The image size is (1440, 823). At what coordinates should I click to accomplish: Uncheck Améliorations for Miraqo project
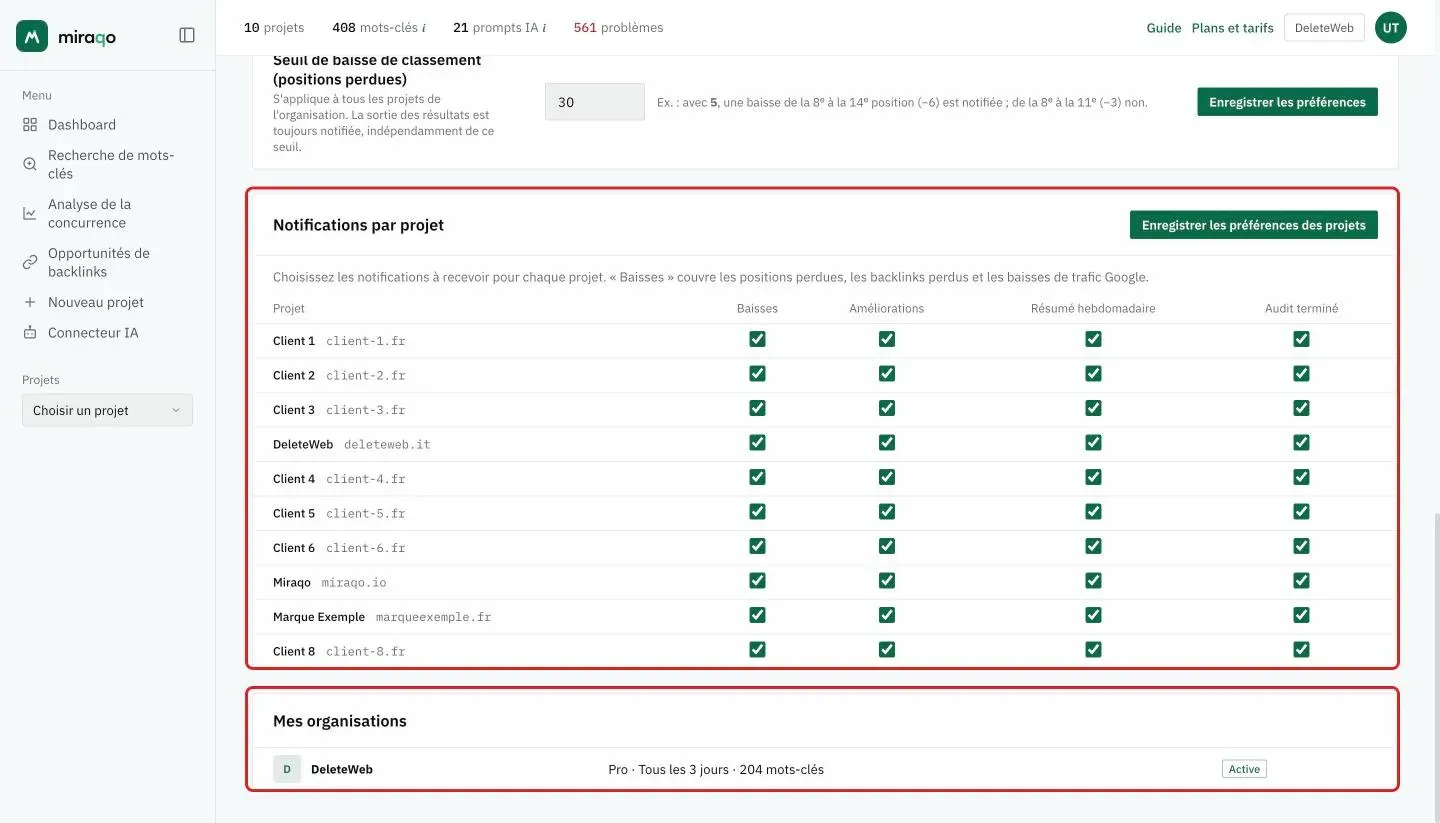(x=887, y=581)
